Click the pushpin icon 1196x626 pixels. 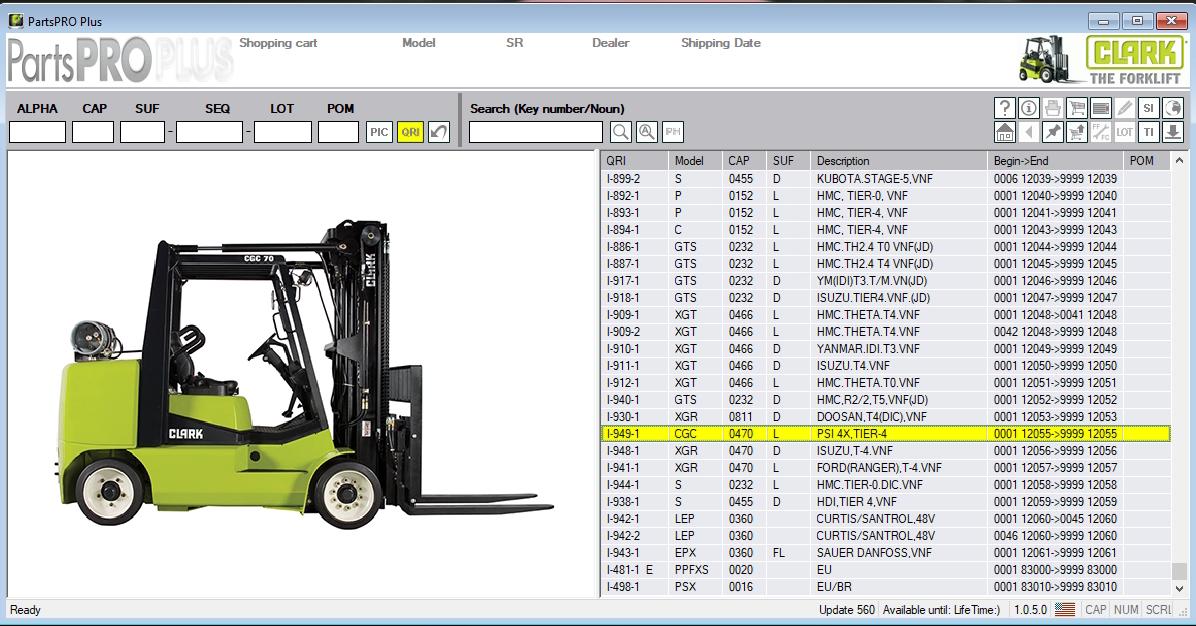(1053, 132)
